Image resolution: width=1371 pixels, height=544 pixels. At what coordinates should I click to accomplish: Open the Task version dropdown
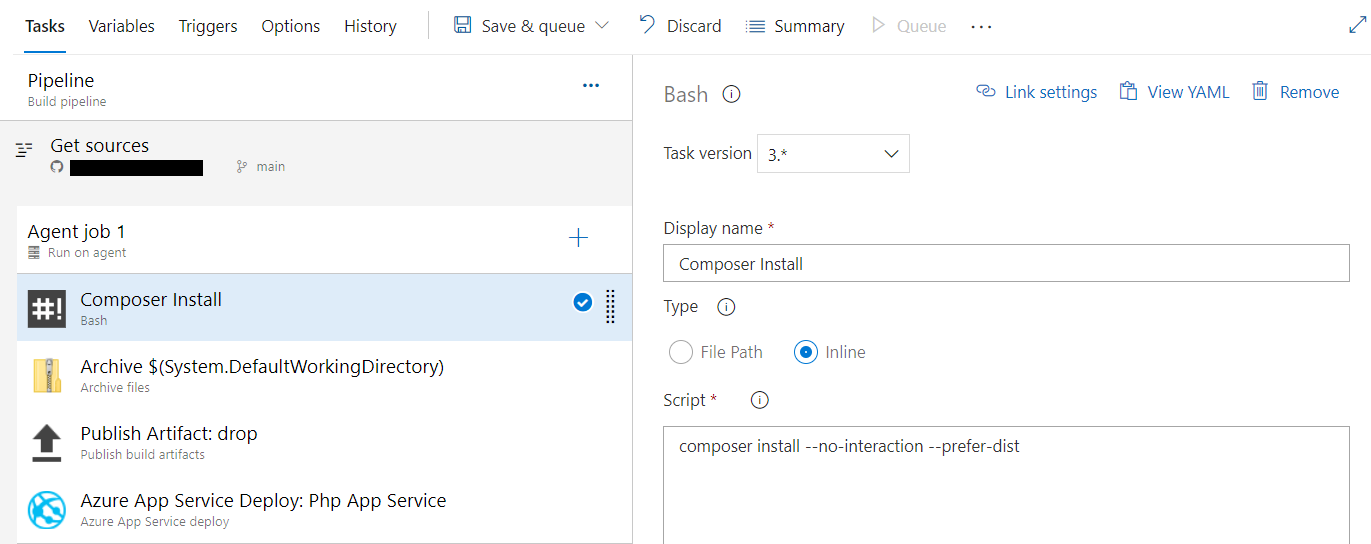pos(833,154)
